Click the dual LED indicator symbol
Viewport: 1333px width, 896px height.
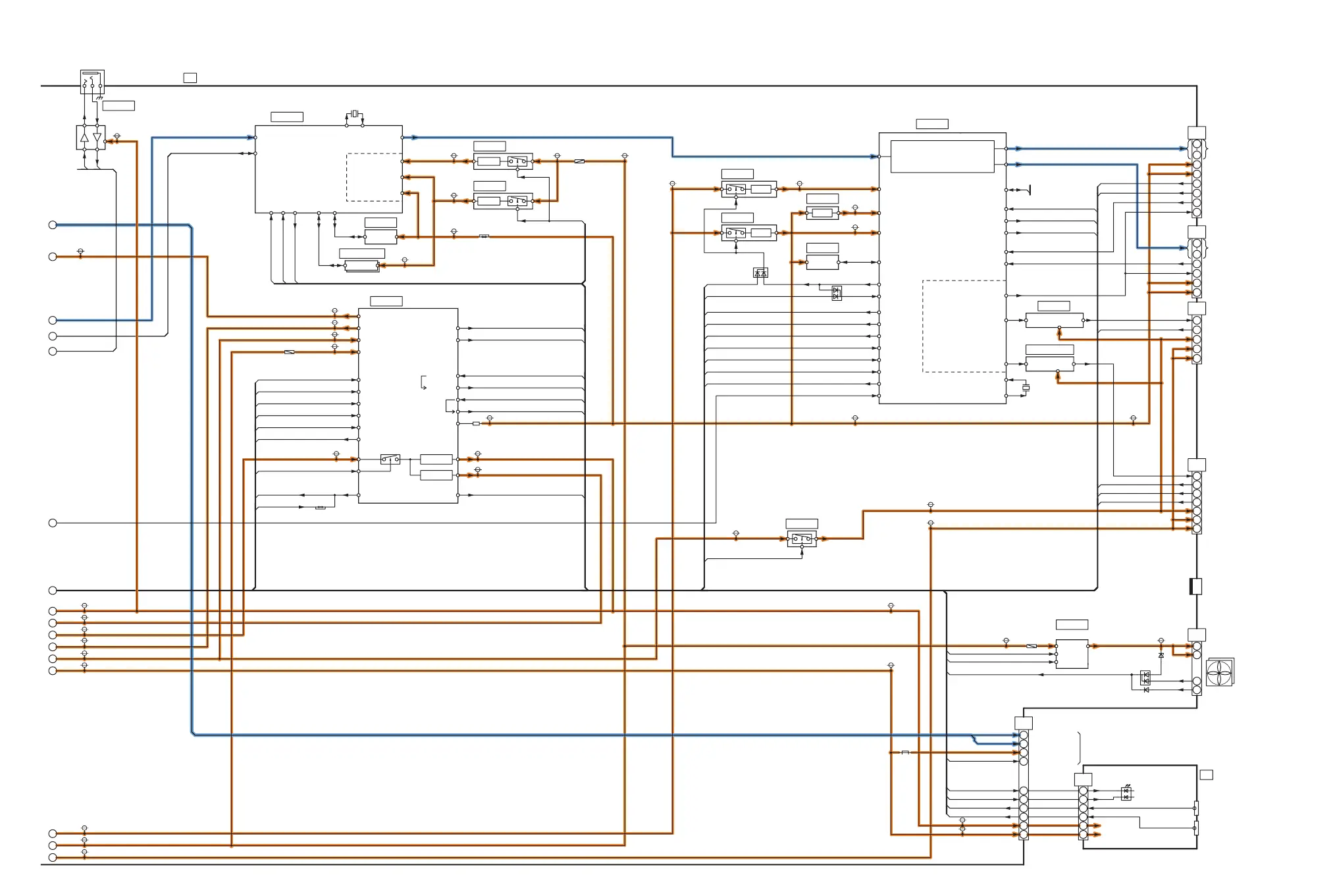pos(1126,794)
